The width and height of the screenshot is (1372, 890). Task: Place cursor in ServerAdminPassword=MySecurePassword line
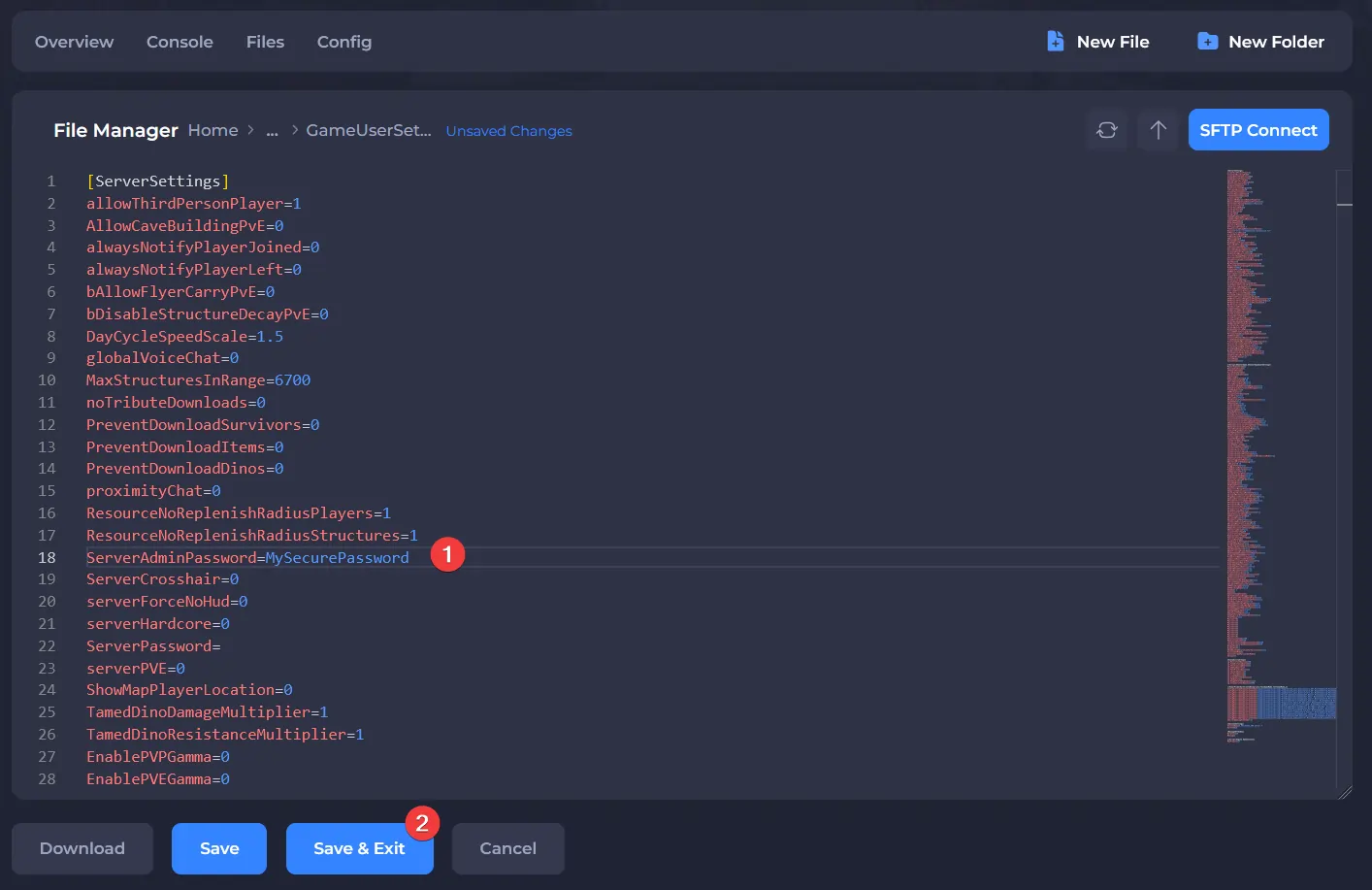[x=247, y=558]
